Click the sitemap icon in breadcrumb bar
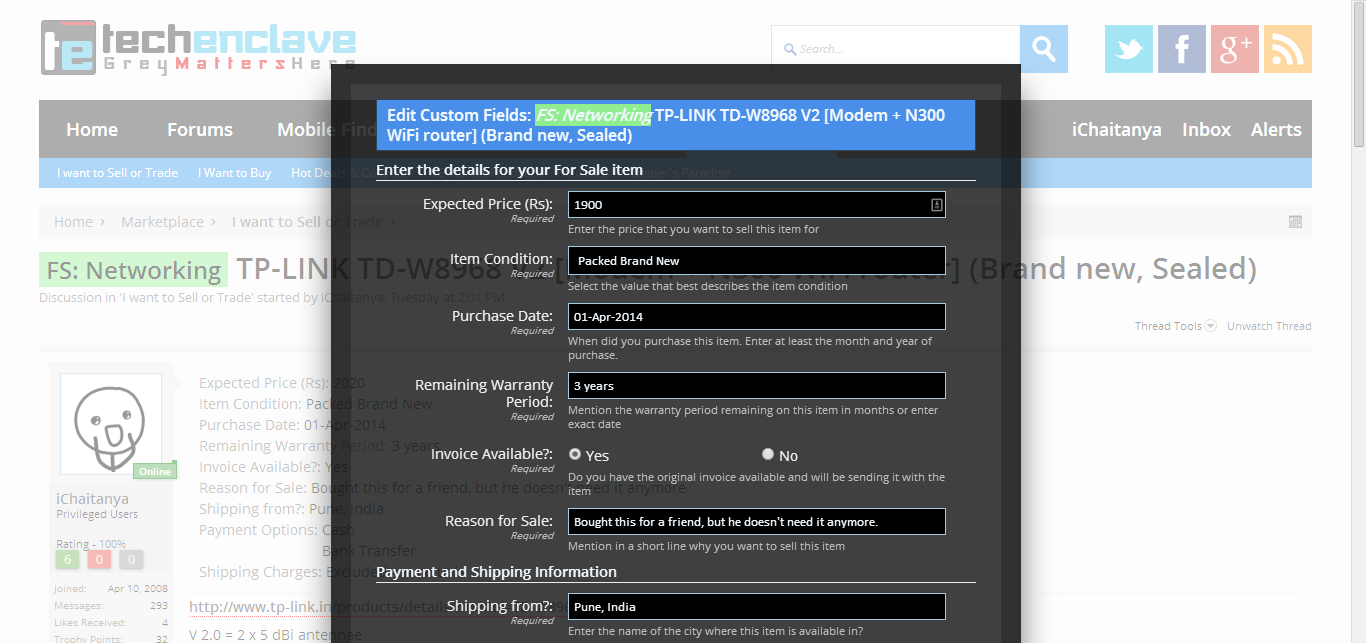The height and width of the screenshot is (643, 1366). click(1295, 222)
